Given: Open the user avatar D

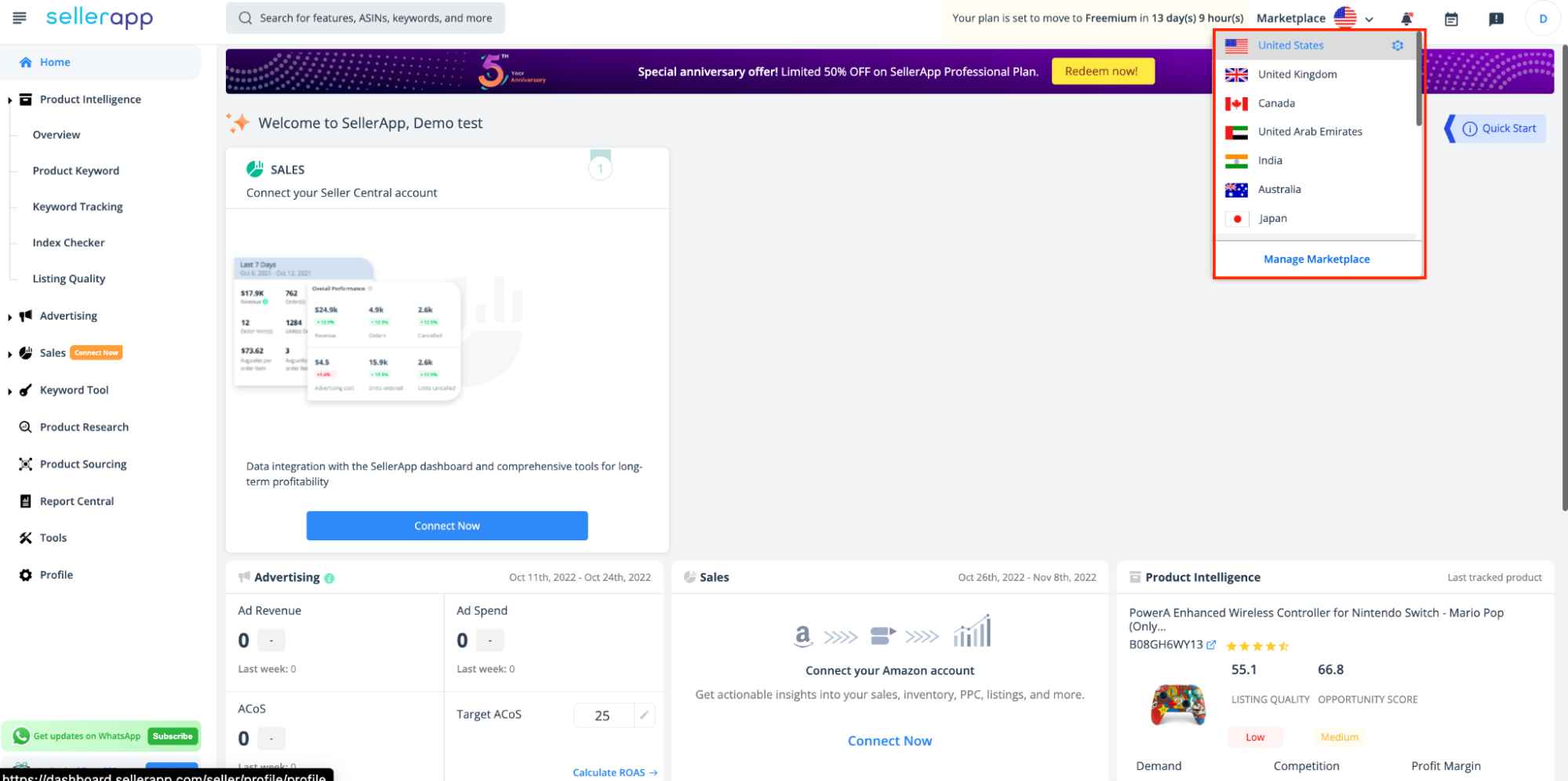Looking at the screenshot, I should (1543, 19).
